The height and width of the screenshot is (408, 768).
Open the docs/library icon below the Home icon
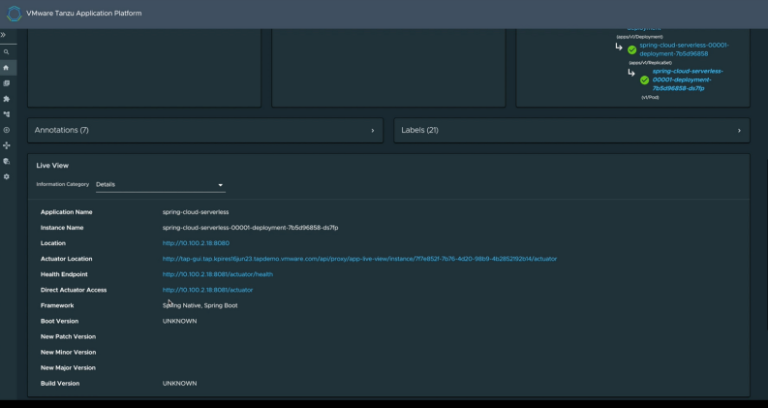tap(6, 83)
